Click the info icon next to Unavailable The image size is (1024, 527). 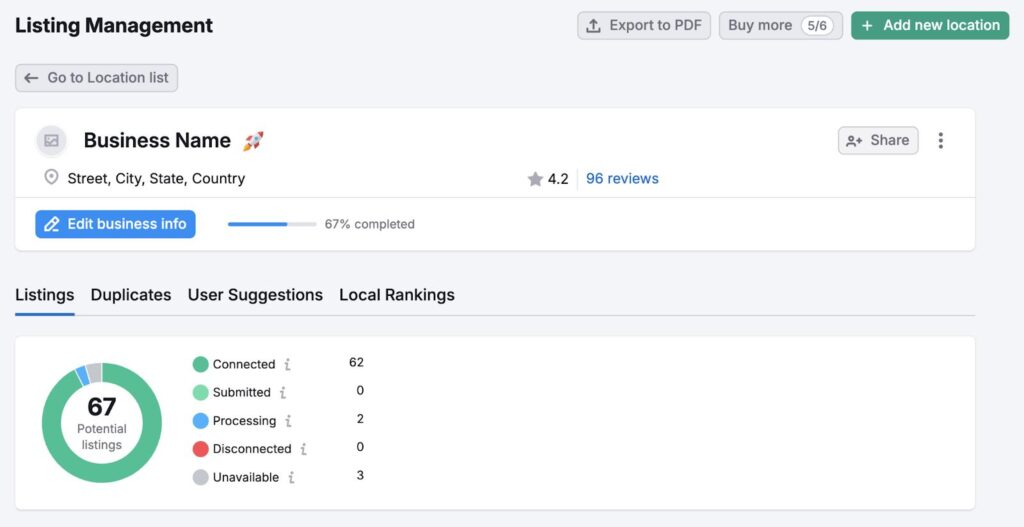pos(291,477)
